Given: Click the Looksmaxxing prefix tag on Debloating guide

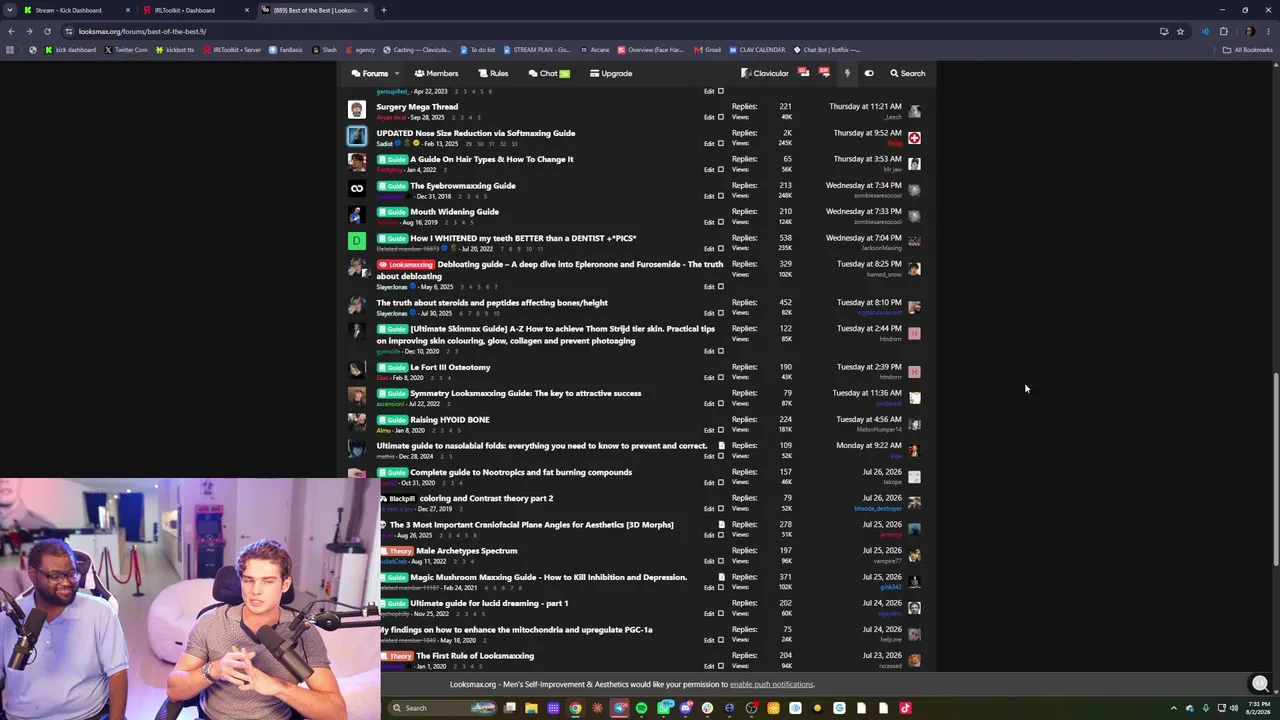Looking at the screenshot, I should click(x=405, y=265).
